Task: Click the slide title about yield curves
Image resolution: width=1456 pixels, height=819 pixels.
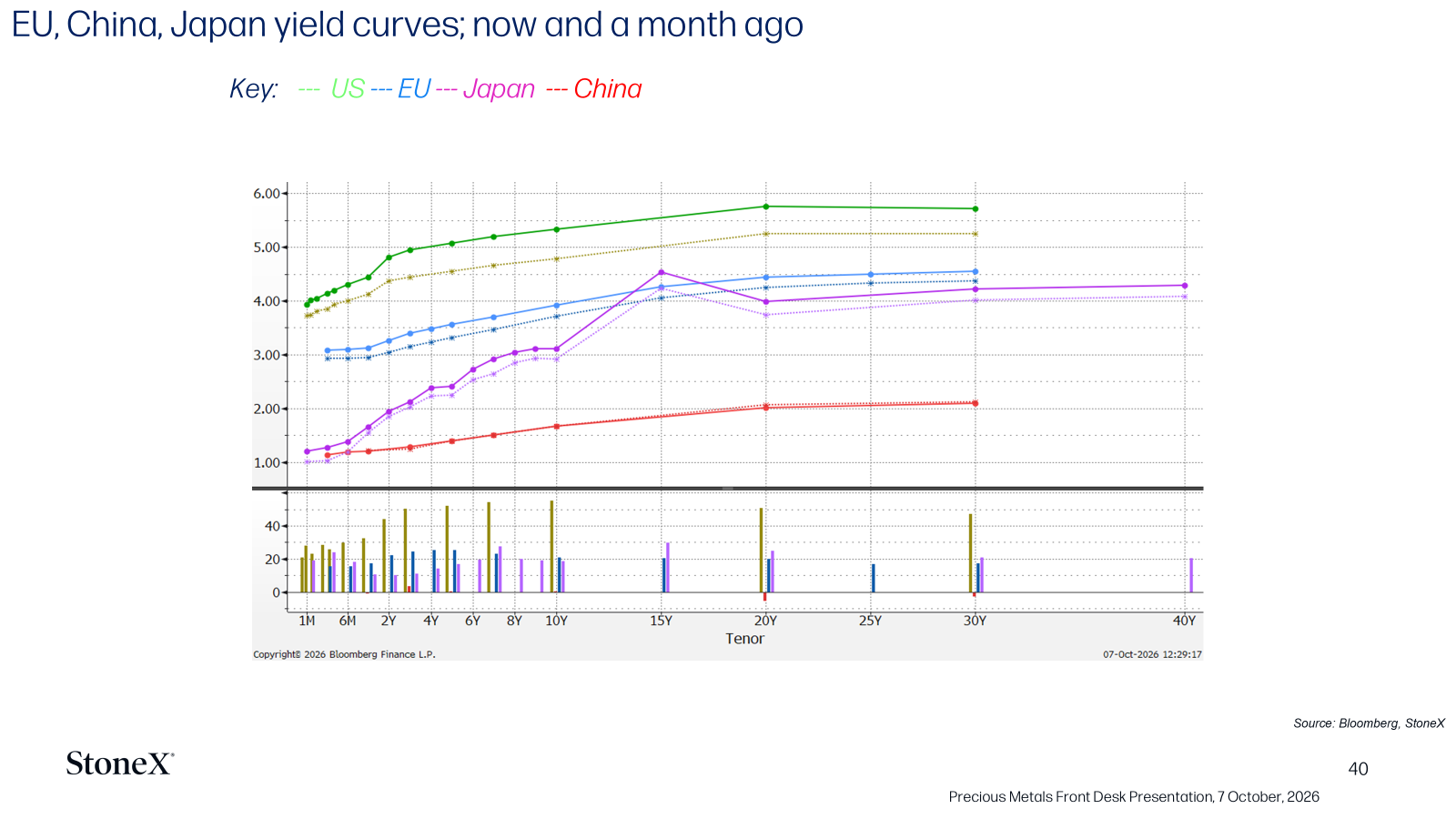Action: pyautogui.click(x=407, y=25)
